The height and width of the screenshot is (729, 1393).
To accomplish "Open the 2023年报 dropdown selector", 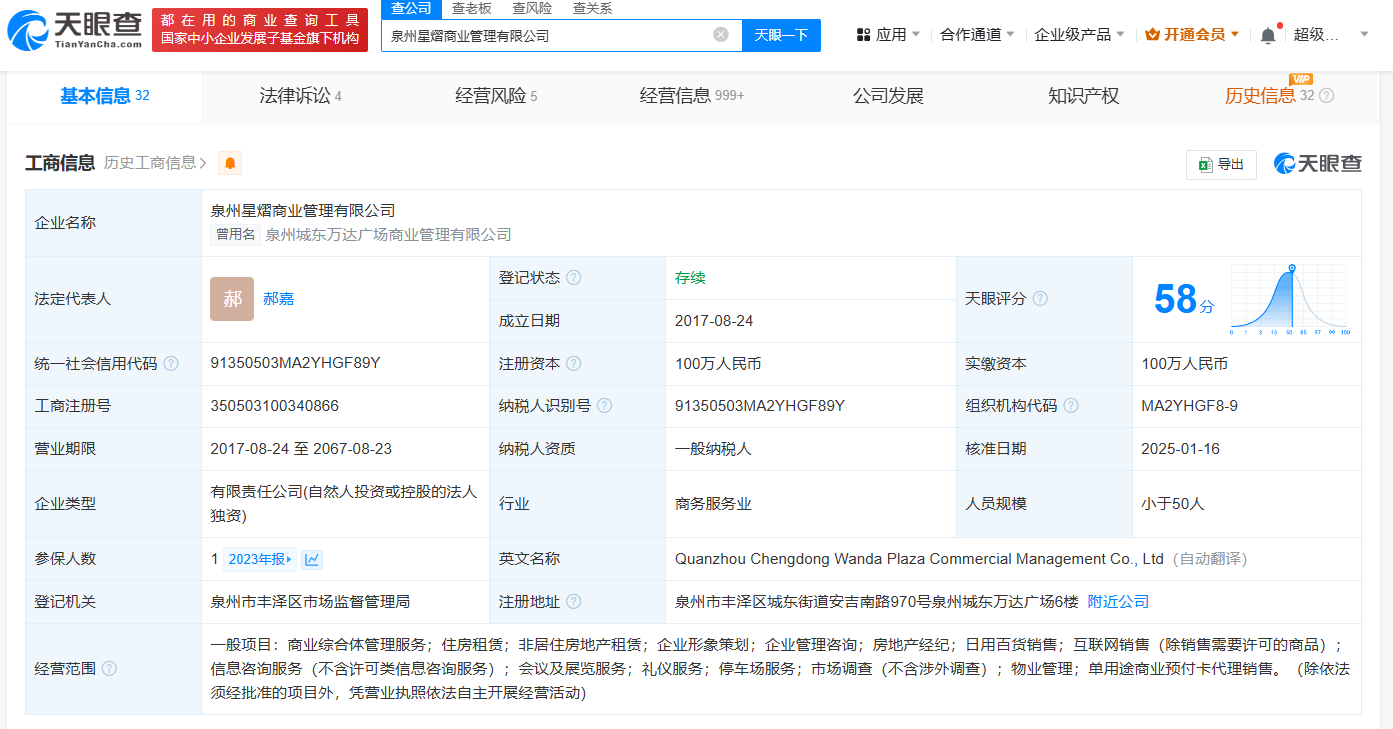I will tap(260, 559).
